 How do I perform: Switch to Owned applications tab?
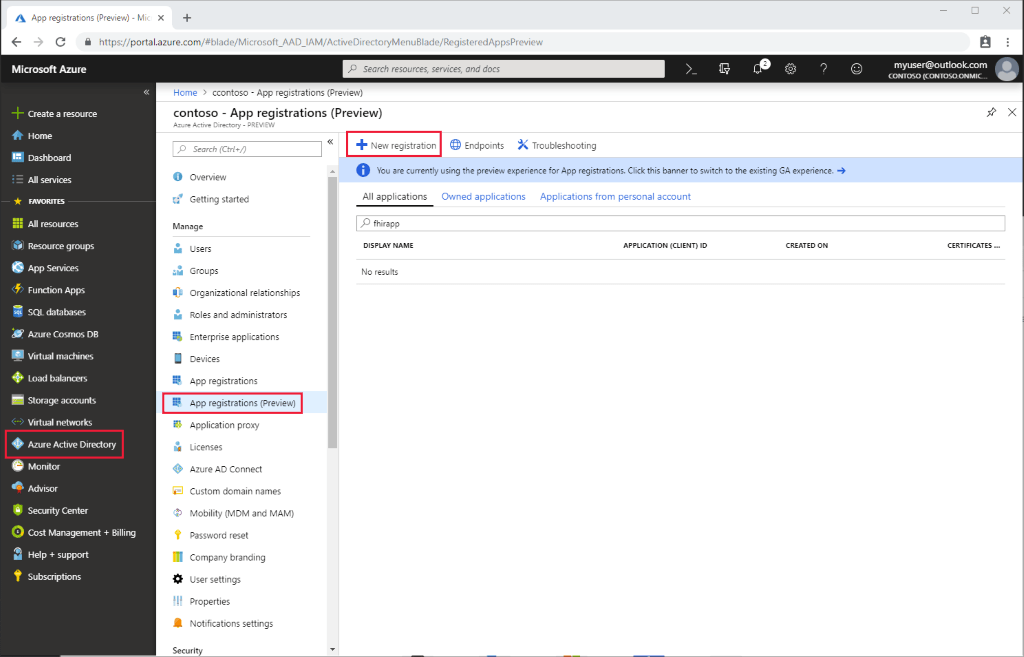coord(483,197)
